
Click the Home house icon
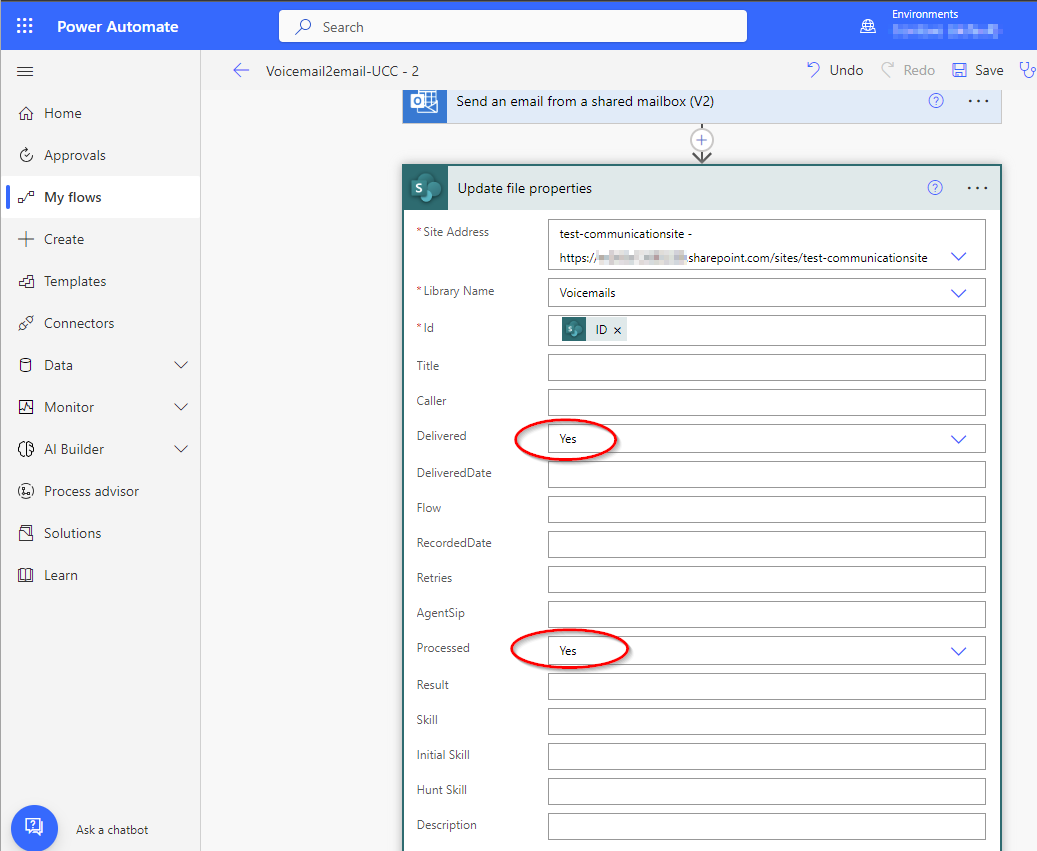tap(26, 113)
